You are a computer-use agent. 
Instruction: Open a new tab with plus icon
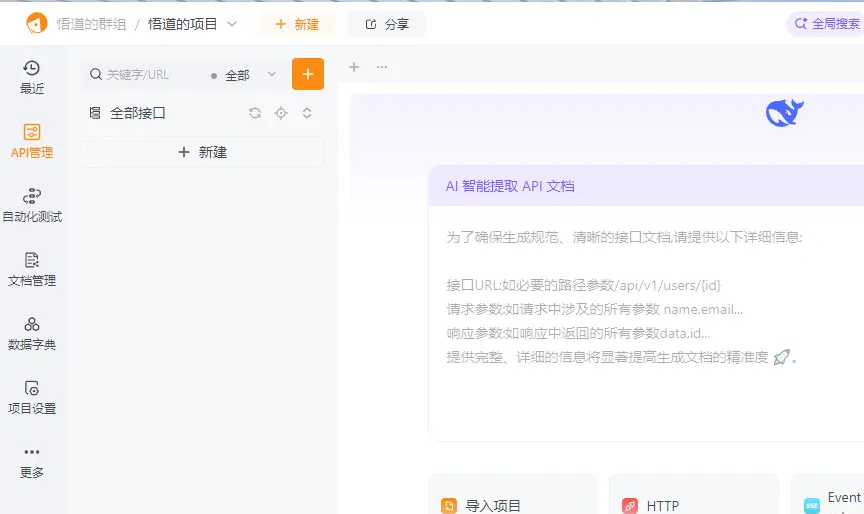pos(354,67)
